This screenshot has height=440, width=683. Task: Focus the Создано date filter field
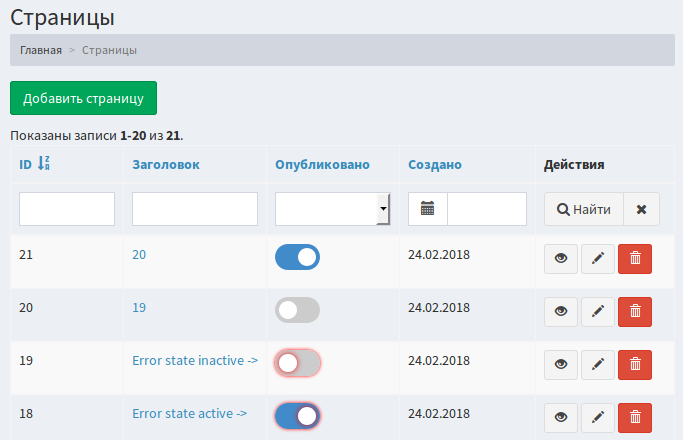pos(487,209)
